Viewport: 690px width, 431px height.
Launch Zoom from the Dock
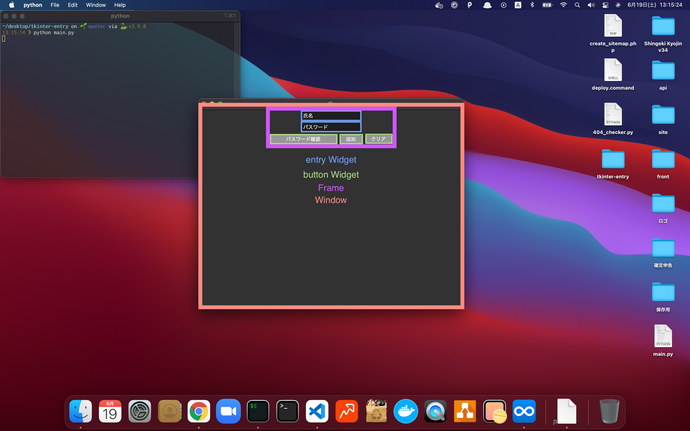pos(228,411)
